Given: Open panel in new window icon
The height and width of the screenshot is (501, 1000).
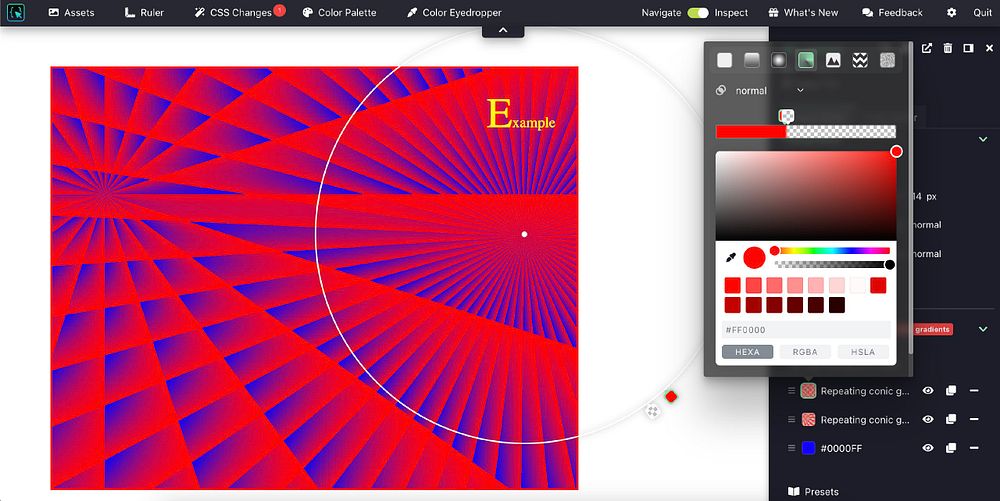Looking at the screenshot, I should click(x=927, y=48).
